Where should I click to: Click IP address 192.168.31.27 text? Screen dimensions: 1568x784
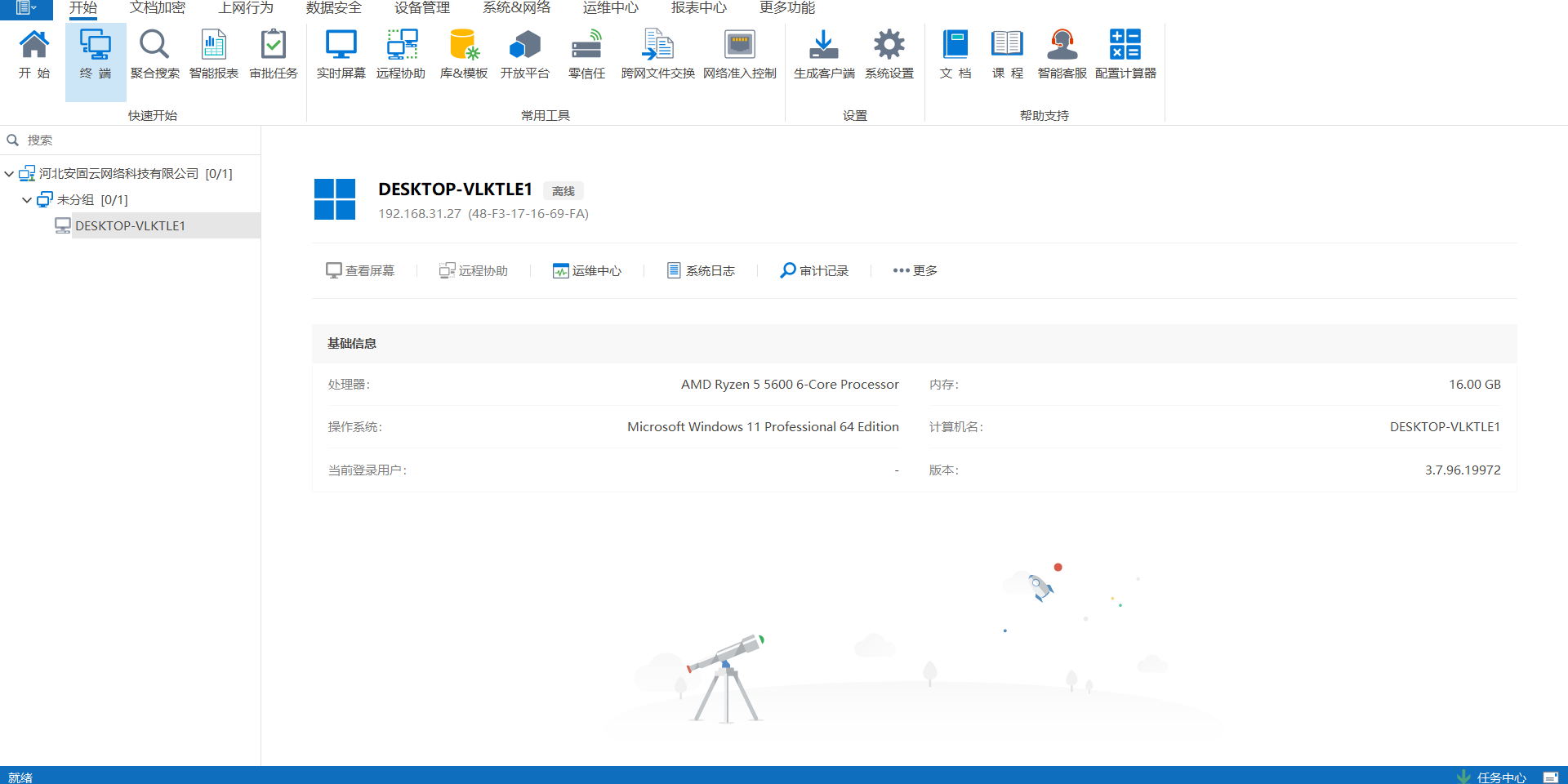click(420, 214)
